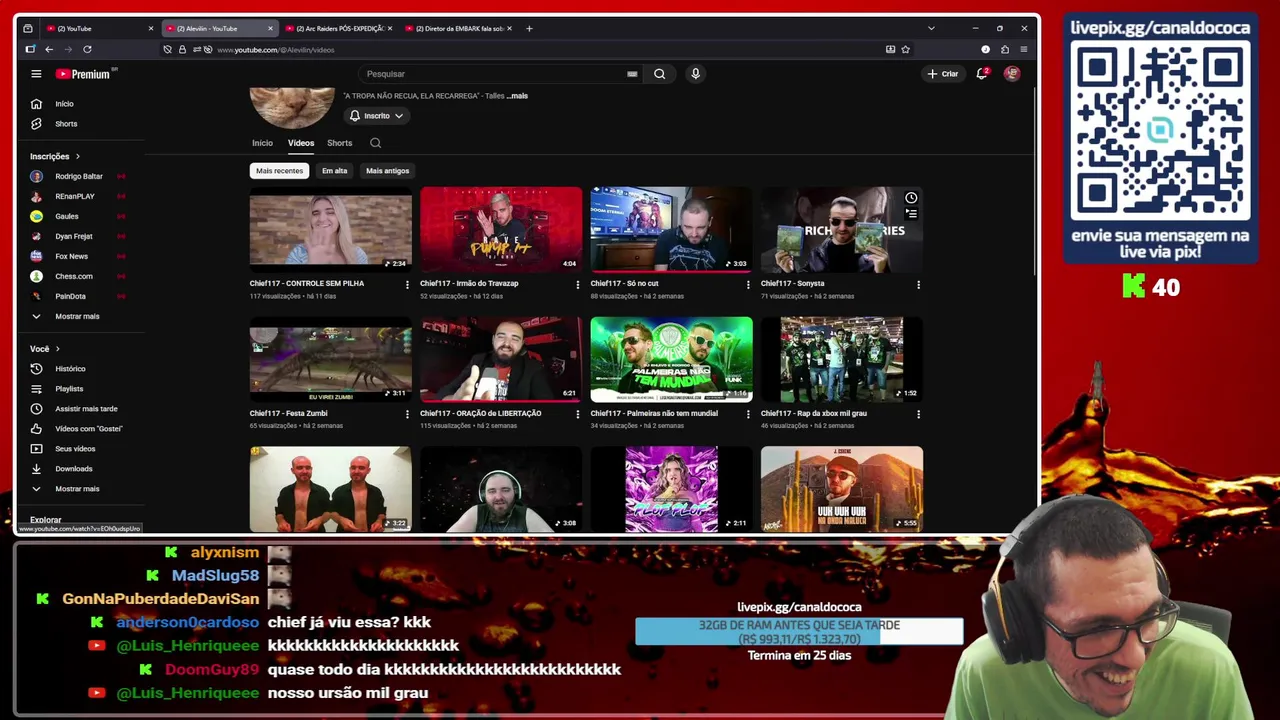This screenshot has width=1280, height=720.
Task: Open options menu for ORAÇÃO de LIBERTAÇÃO
Action: click(x=577, y=414)
